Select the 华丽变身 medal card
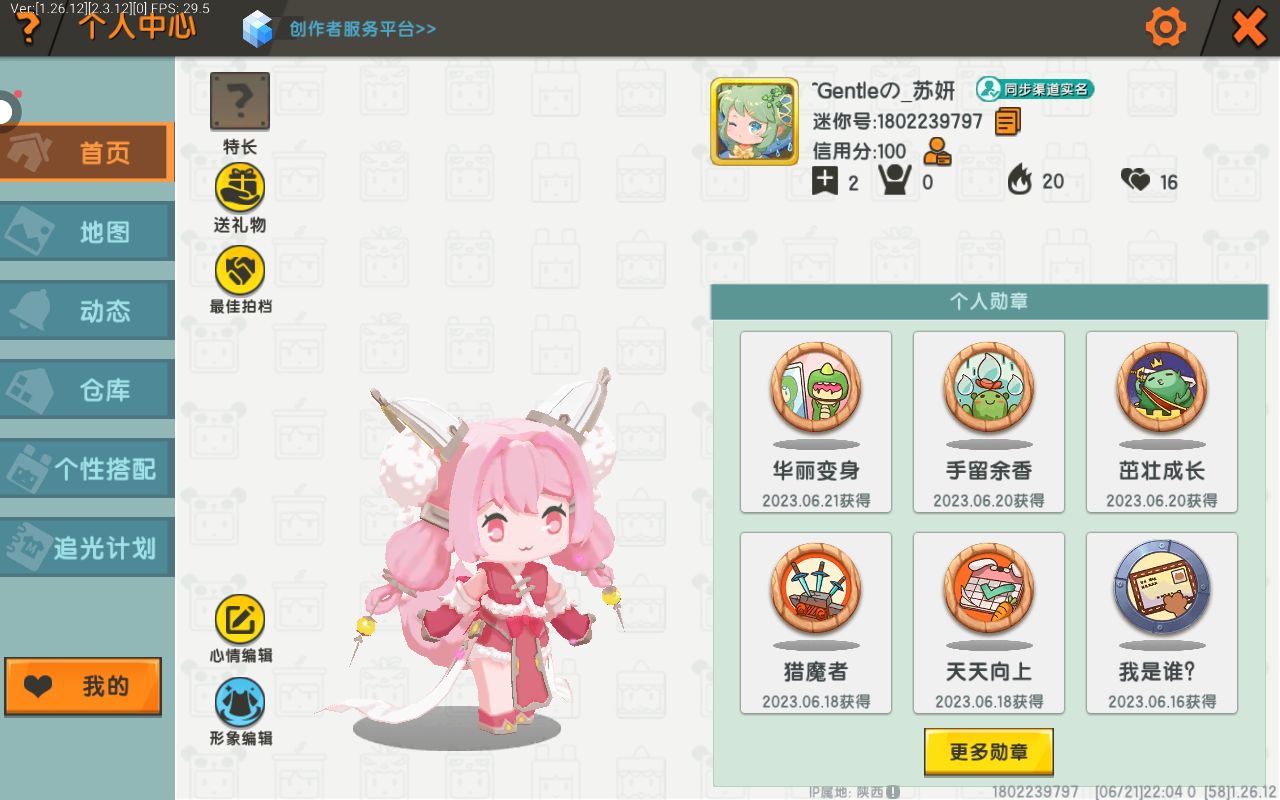 coord(816,422)
